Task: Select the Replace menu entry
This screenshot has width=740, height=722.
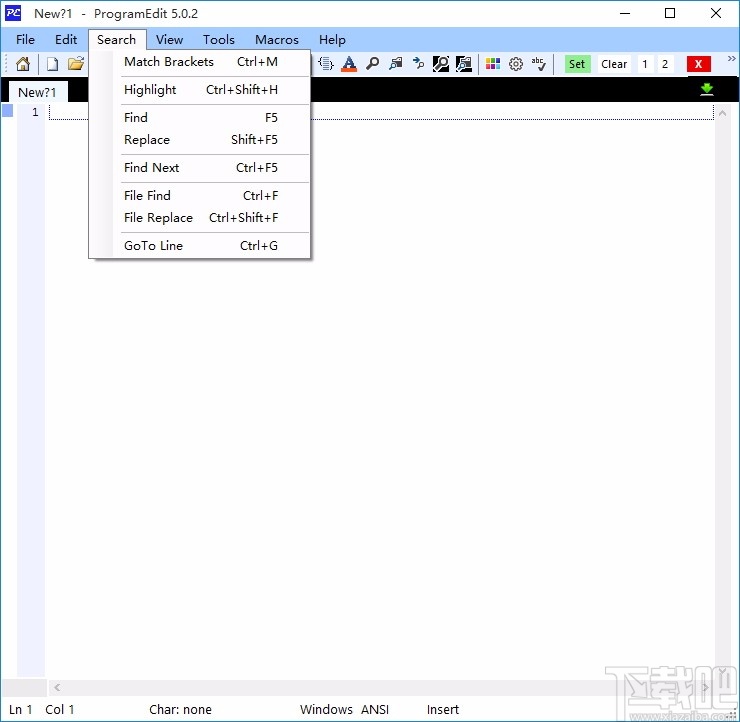Action: (201, 140)
